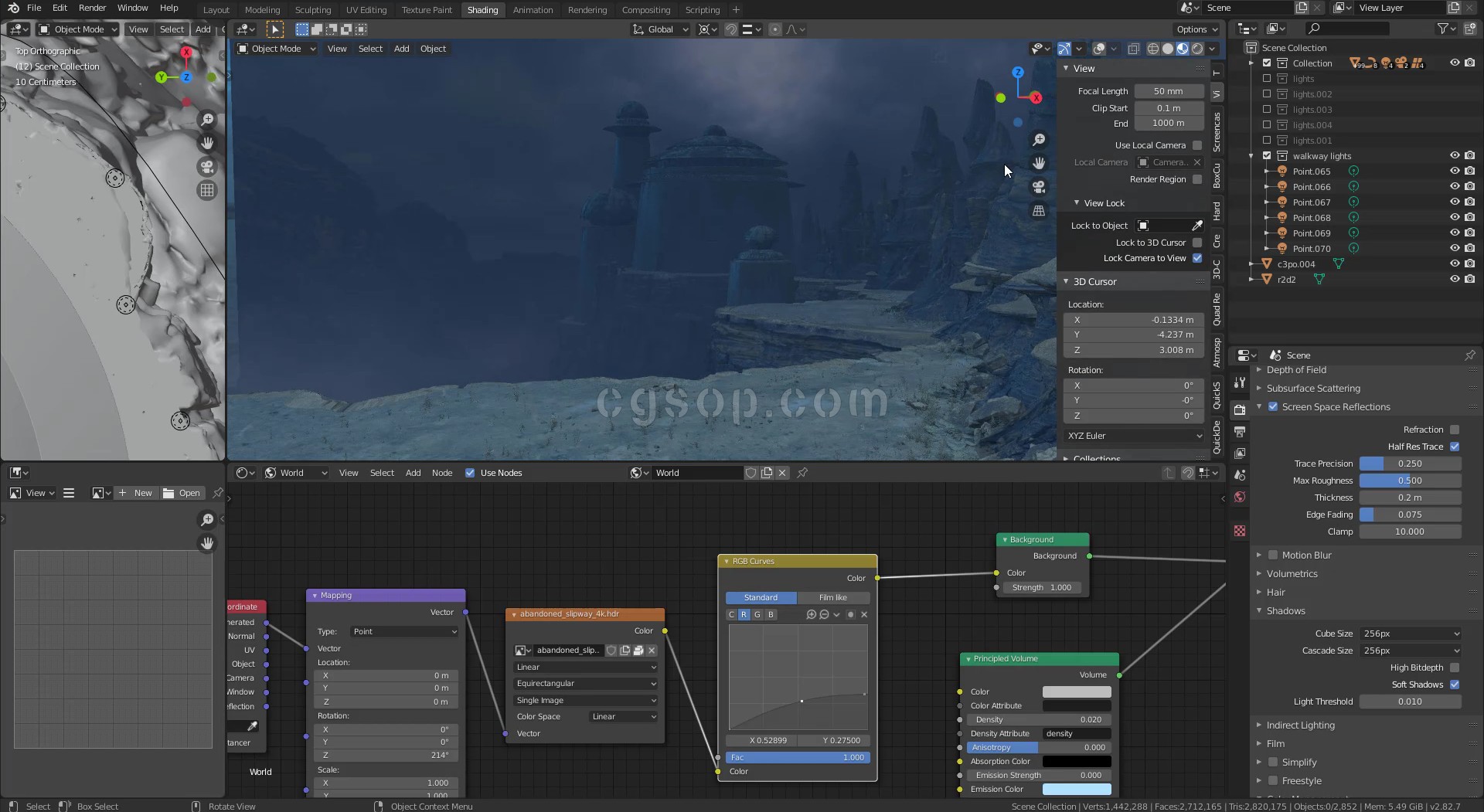Screen dimensions: 1484x812
Task: Enable the Use Local Camera checkbox
Action: [x=1197, y=145]
